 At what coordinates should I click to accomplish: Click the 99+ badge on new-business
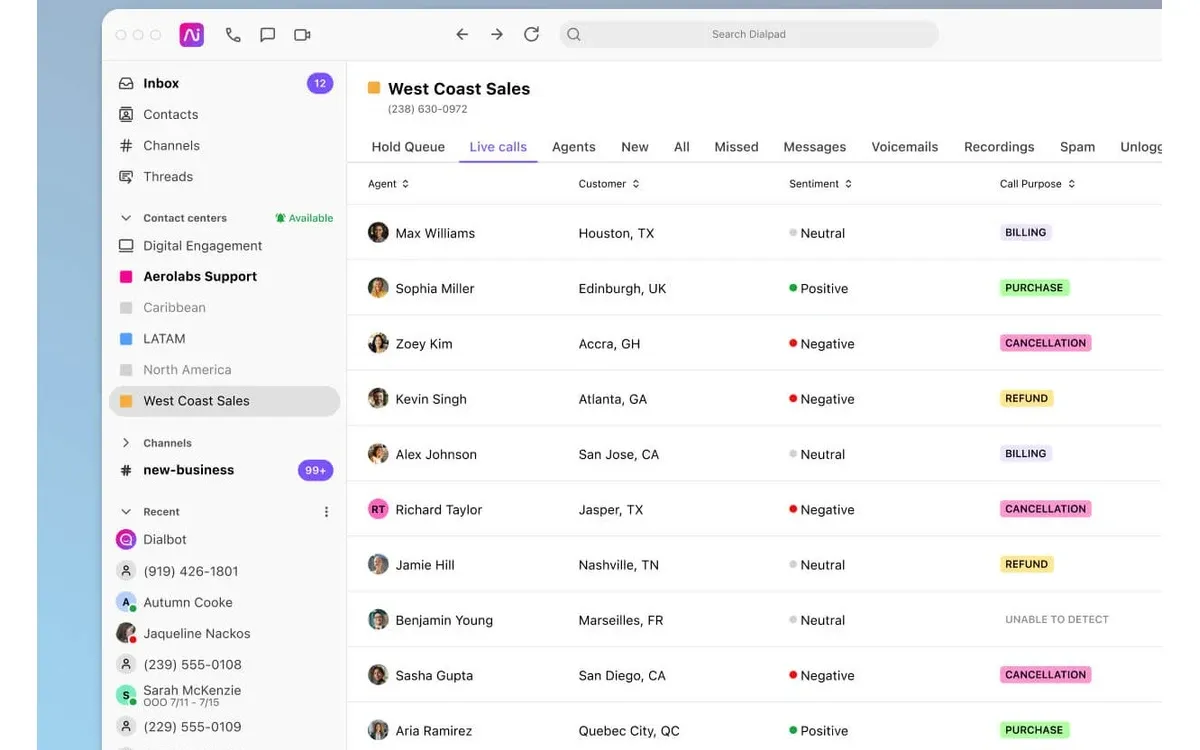[315, 470]
